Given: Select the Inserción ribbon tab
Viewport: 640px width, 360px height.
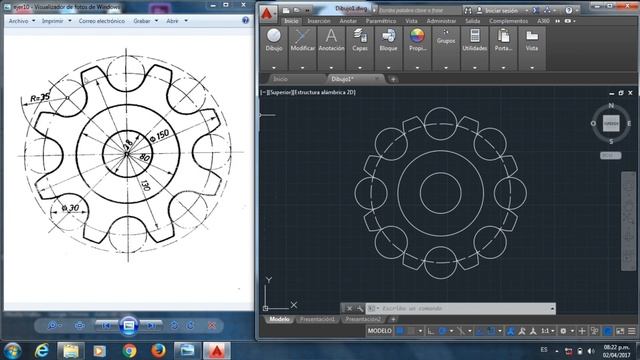Looking at the screenshot, I should tap(319, 21).
